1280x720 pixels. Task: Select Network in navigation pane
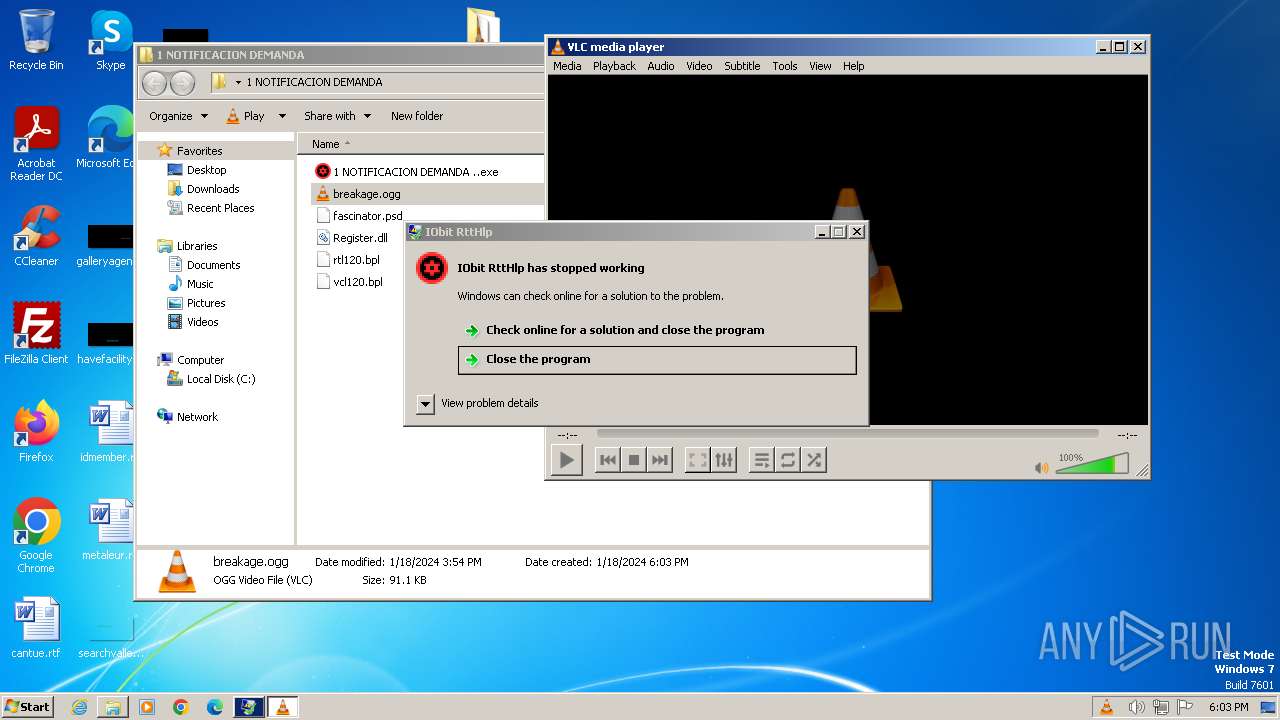coord(187,417)
